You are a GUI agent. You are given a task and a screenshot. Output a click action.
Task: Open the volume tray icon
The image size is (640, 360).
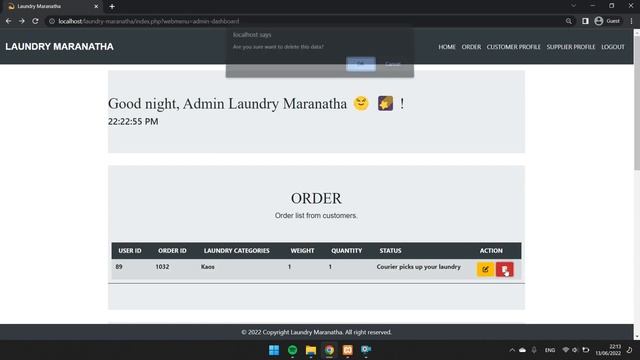click(575, 350)
